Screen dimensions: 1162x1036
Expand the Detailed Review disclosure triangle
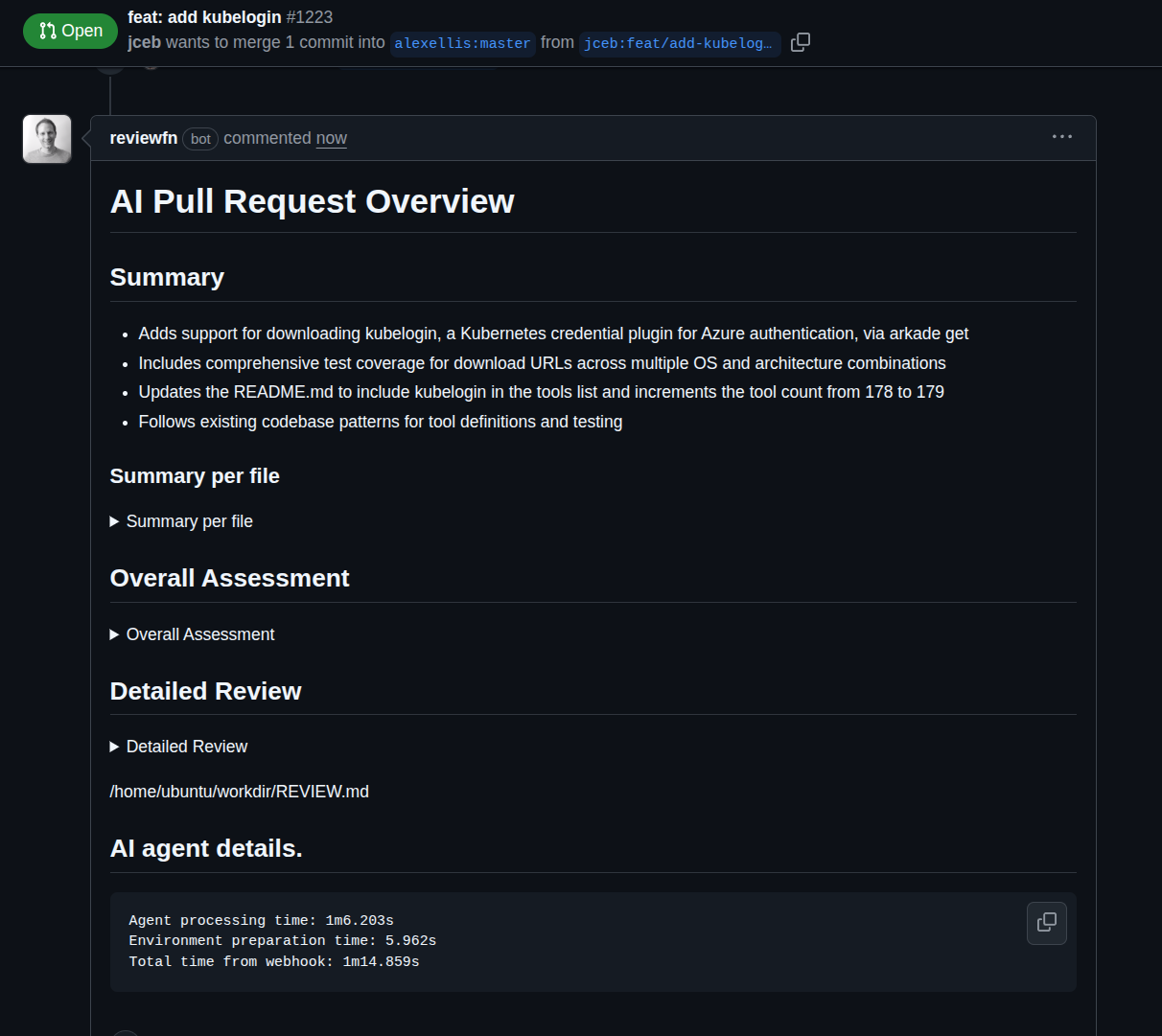tap(114, 746)
